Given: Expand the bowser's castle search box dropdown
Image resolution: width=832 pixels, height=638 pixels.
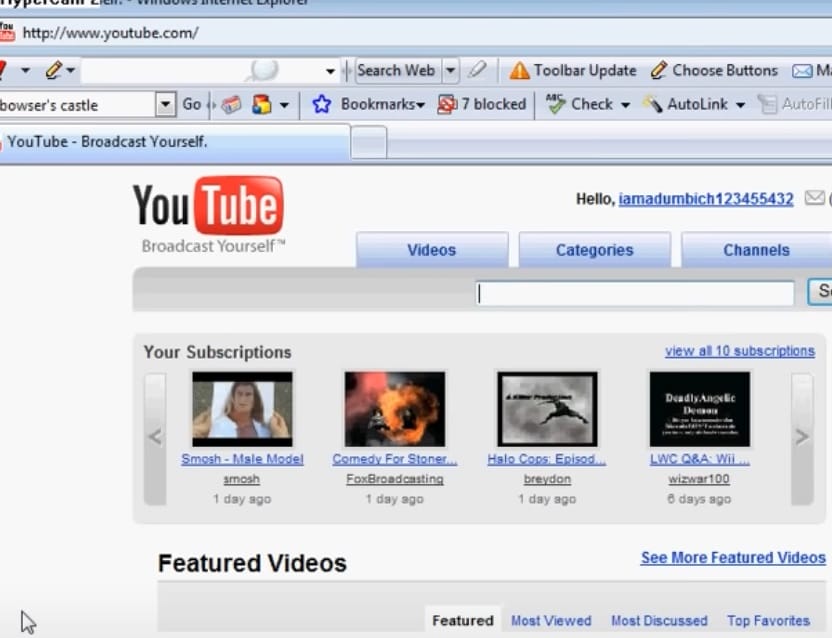Looking at the screenshot, I should point(166,105).
